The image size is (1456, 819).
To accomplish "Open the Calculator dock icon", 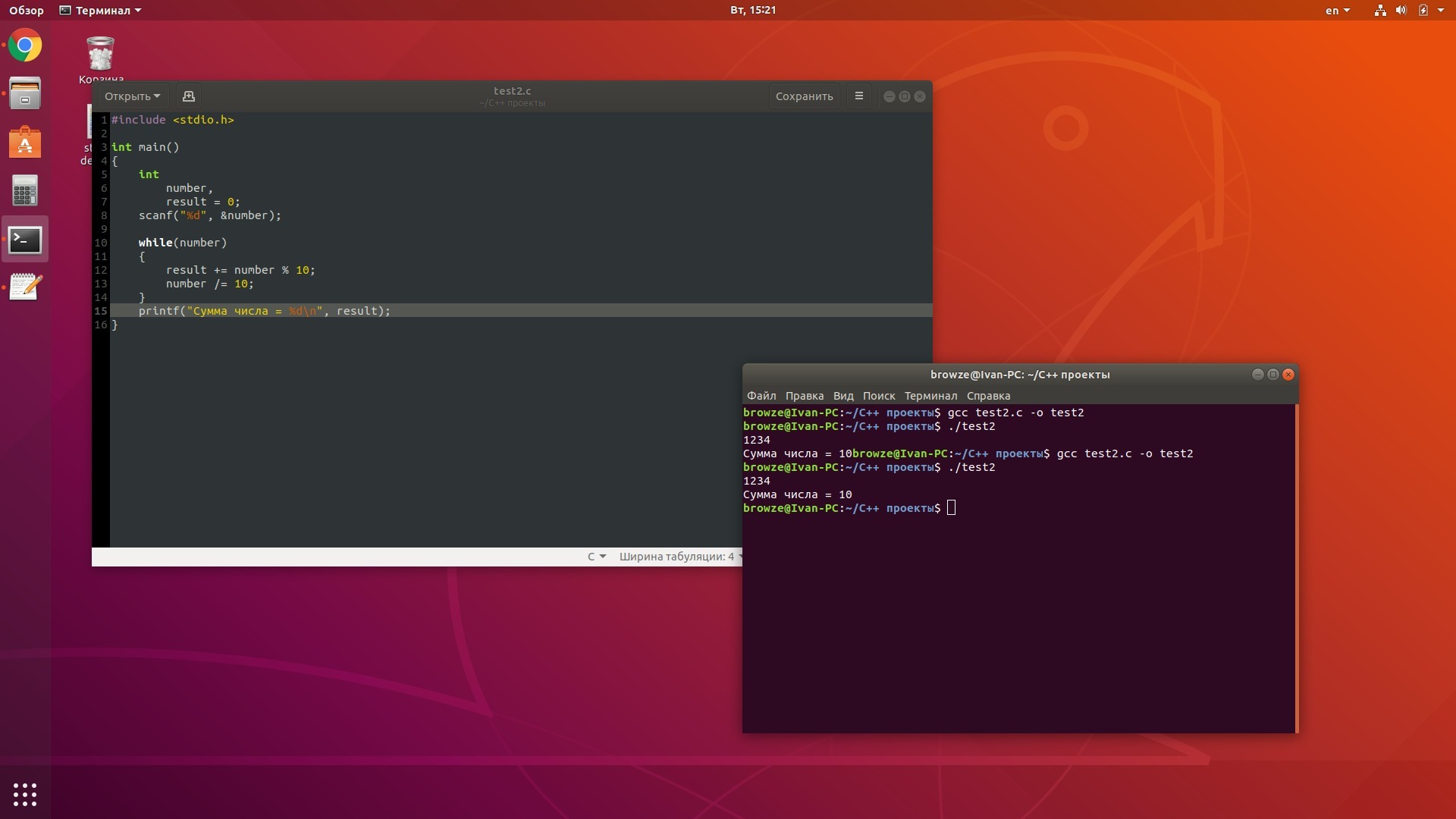I will pos(25,191).
